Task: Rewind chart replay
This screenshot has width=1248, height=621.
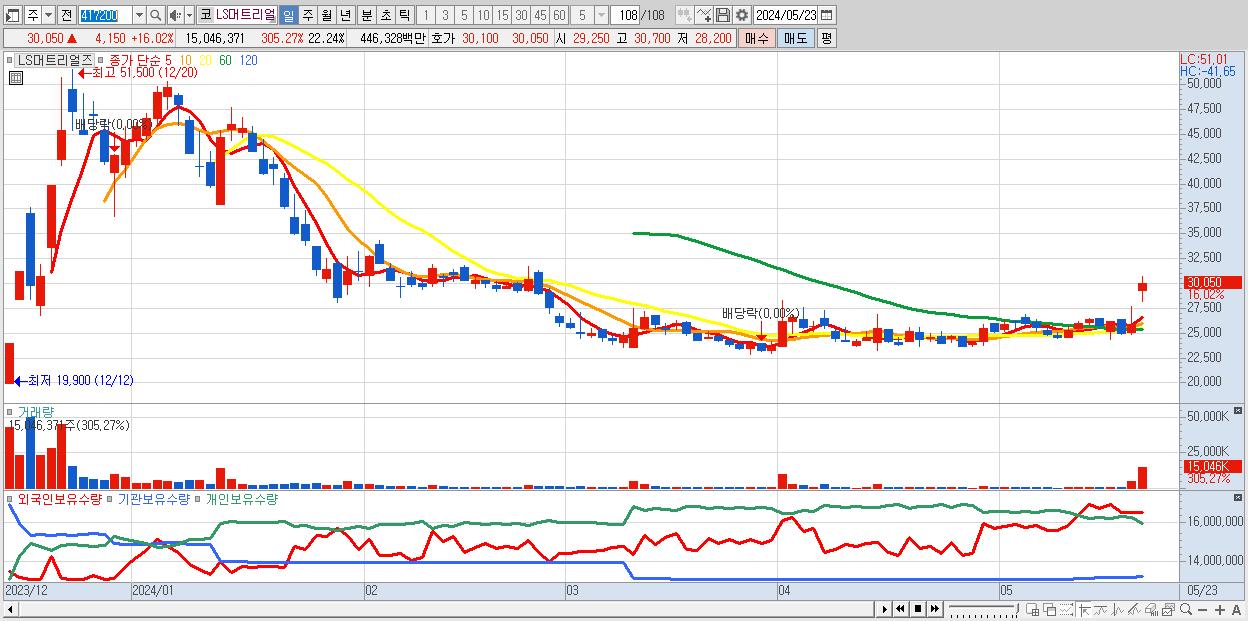Action: (900, 609)
